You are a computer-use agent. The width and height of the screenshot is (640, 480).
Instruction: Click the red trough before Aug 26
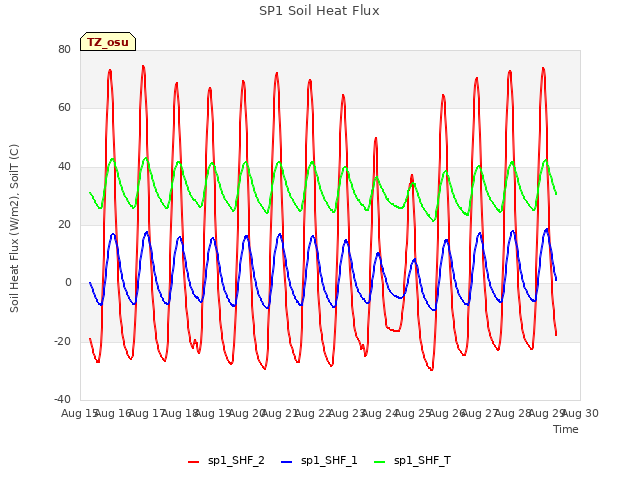[431, 369]
